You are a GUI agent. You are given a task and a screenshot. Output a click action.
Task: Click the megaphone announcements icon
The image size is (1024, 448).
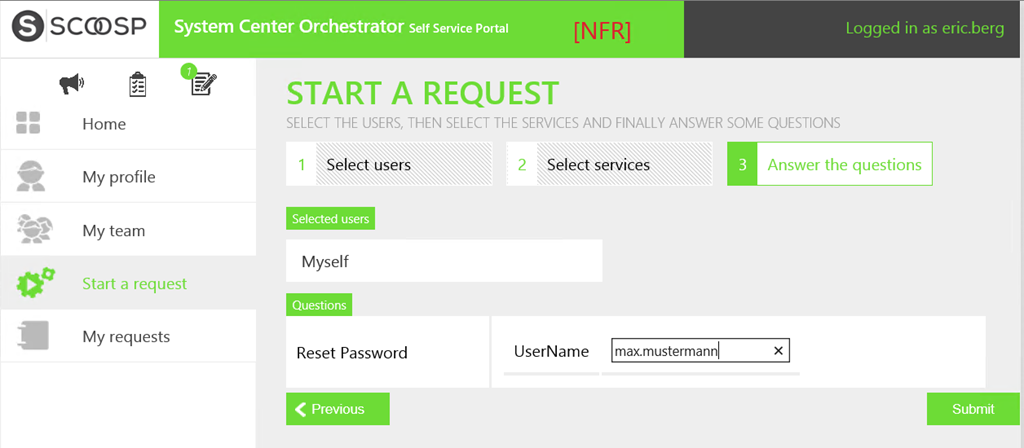click(72, 86)
